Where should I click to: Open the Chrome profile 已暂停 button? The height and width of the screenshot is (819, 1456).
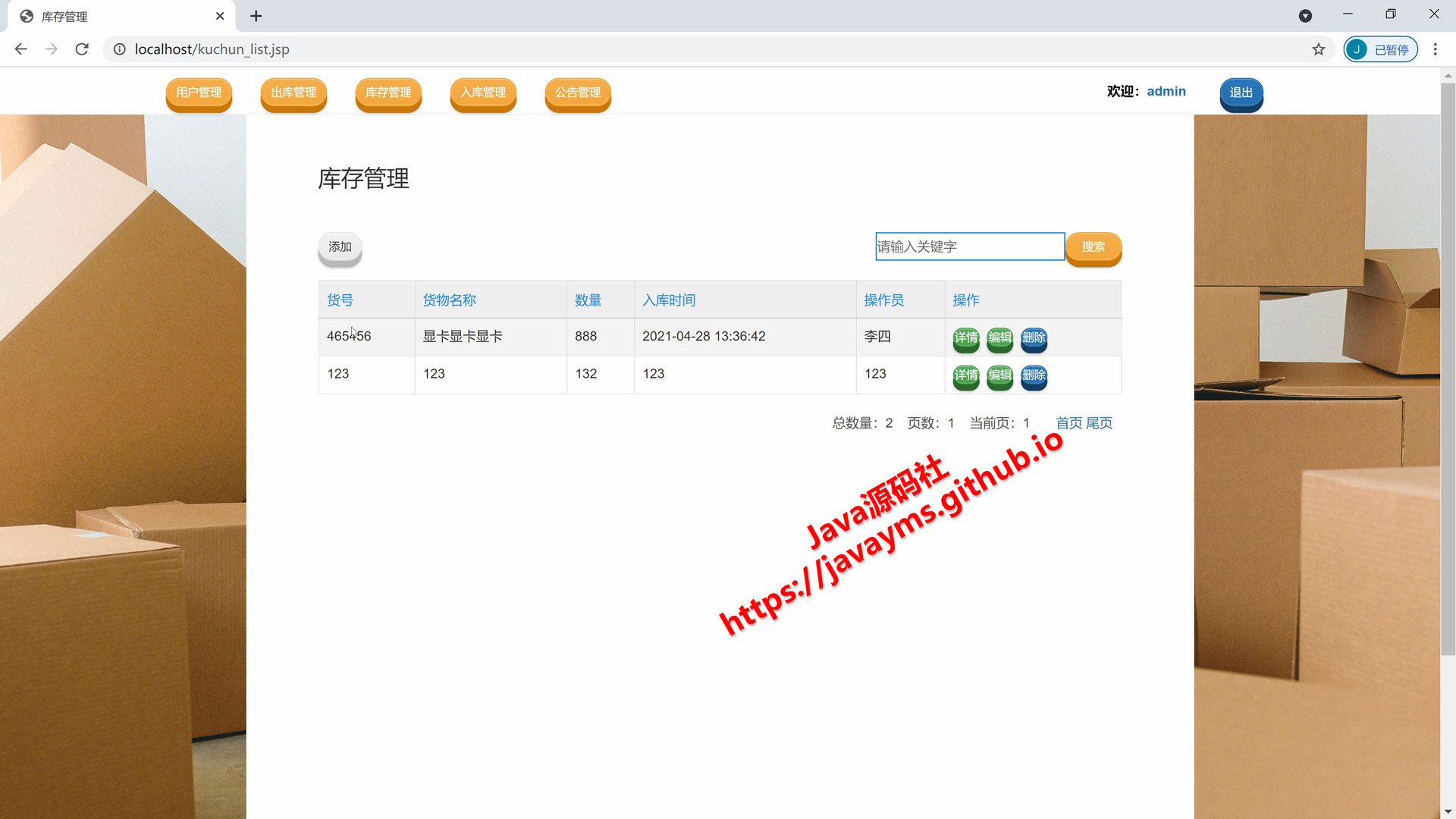[1380, 49]
